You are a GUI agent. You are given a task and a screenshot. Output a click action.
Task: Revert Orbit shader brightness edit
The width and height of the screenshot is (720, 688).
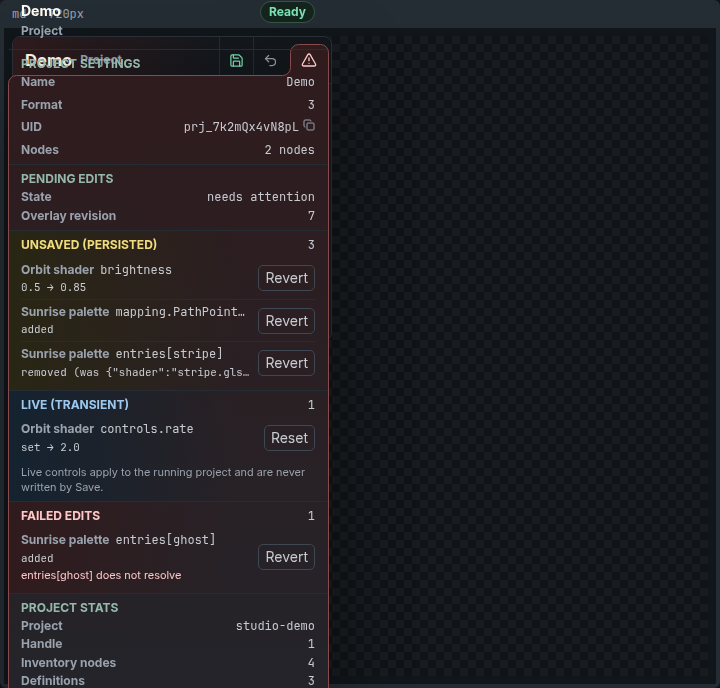pos(286,278)
